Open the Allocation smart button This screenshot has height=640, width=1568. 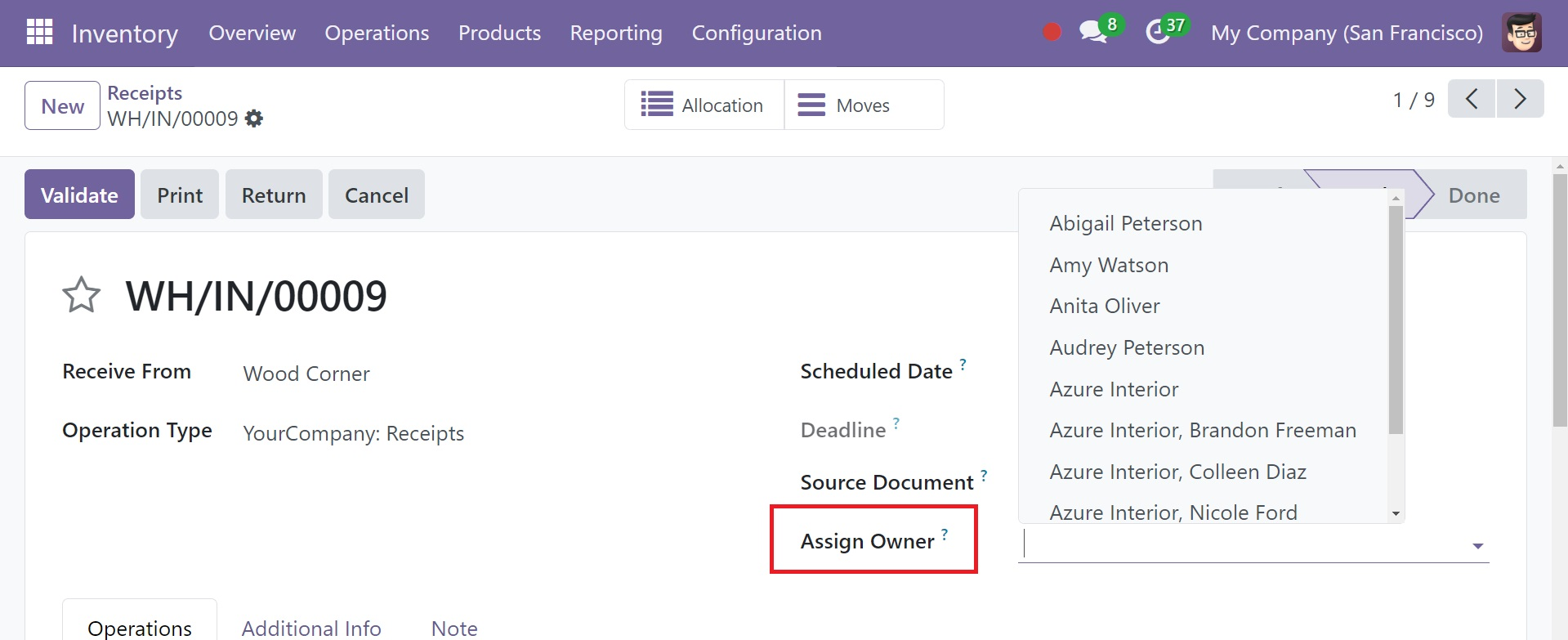(704, 105)
